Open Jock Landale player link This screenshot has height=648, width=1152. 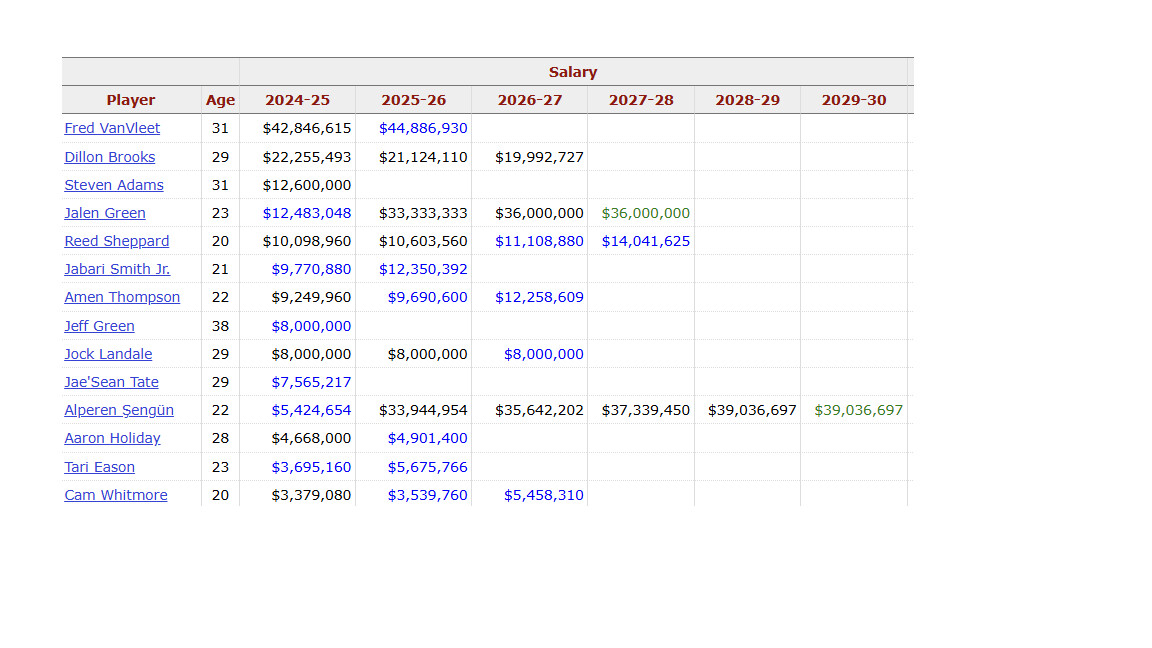click(x=108, y=354)
